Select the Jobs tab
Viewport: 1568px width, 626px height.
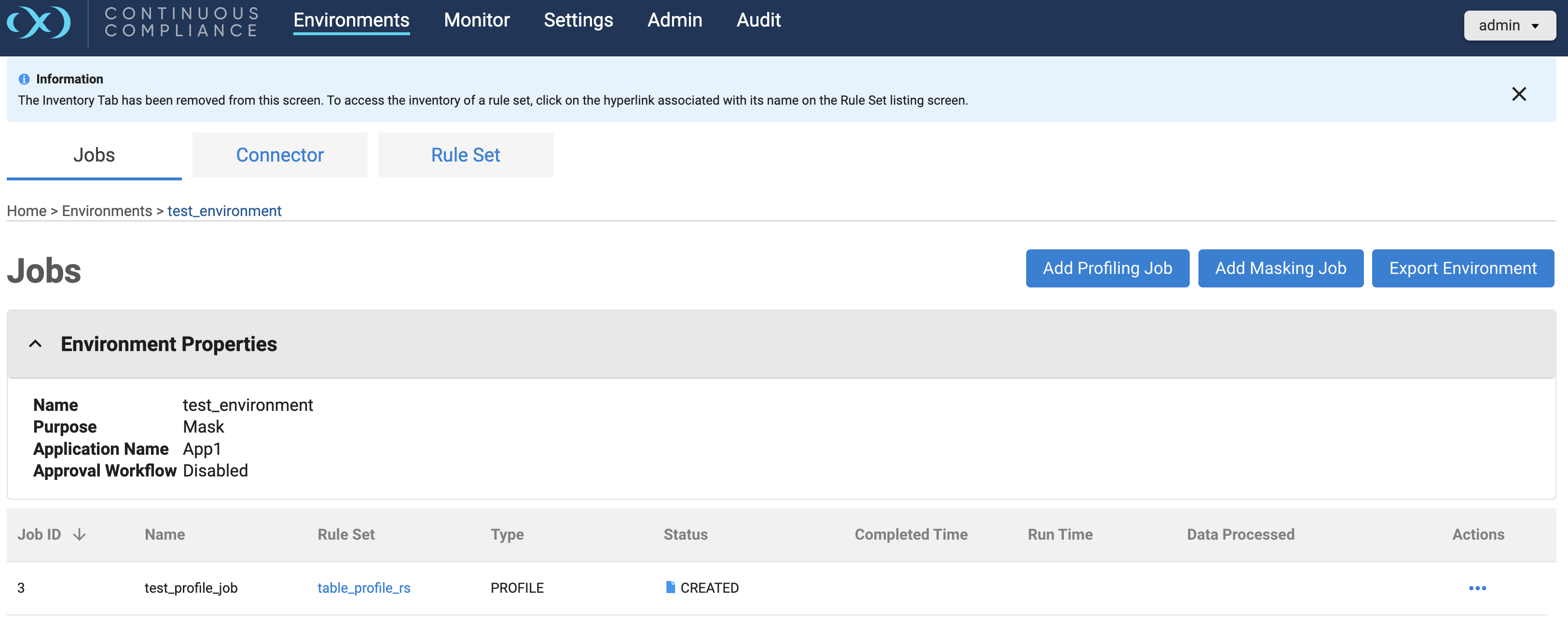pyautogui.click(x=94, y=155)
